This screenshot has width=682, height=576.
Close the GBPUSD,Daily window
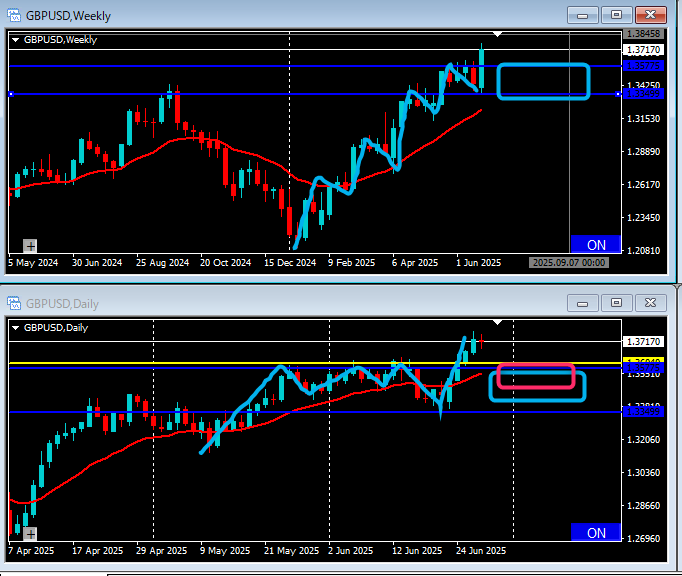click(650, 303)
